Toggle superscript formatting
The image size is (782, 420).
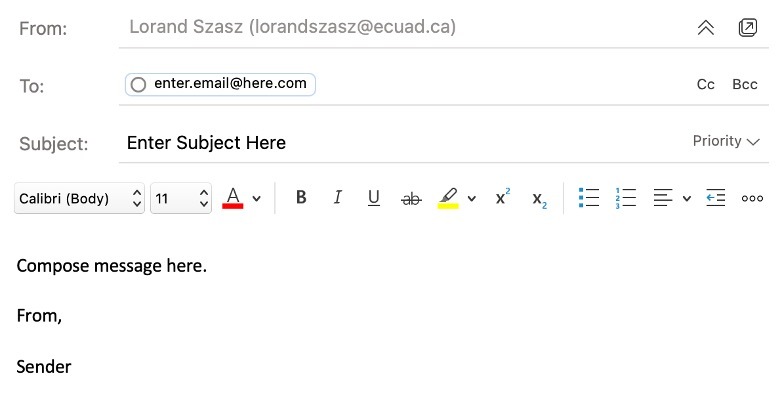pos(503,197)
